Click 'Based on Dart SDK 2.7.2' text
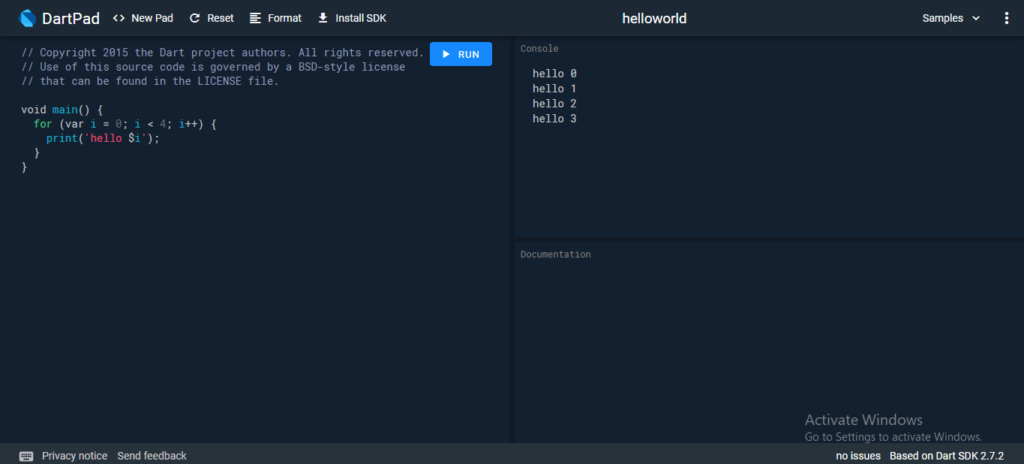This screenshot has width=1024, height=464. coord(946,456)
